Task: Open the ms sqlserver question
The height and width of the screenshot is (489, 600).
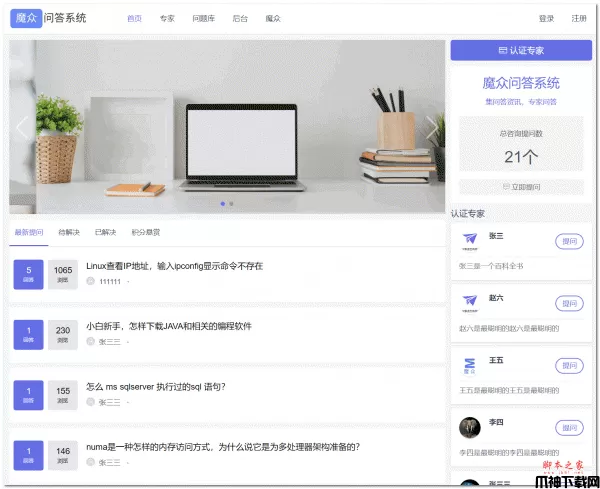Action: pos(155,386)
